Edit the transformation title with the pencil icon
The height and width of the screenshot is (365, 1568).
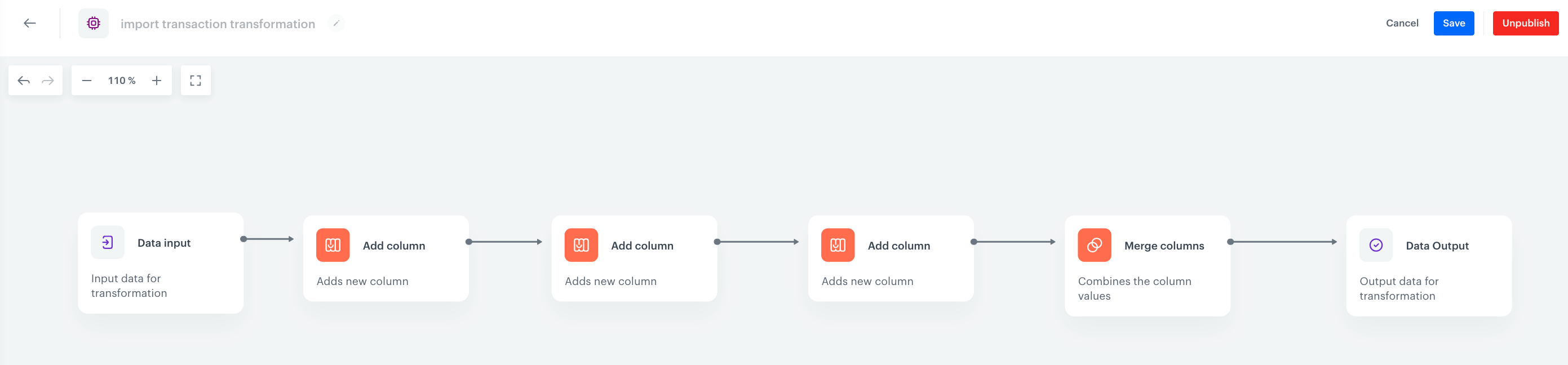(x=336, y=23)
